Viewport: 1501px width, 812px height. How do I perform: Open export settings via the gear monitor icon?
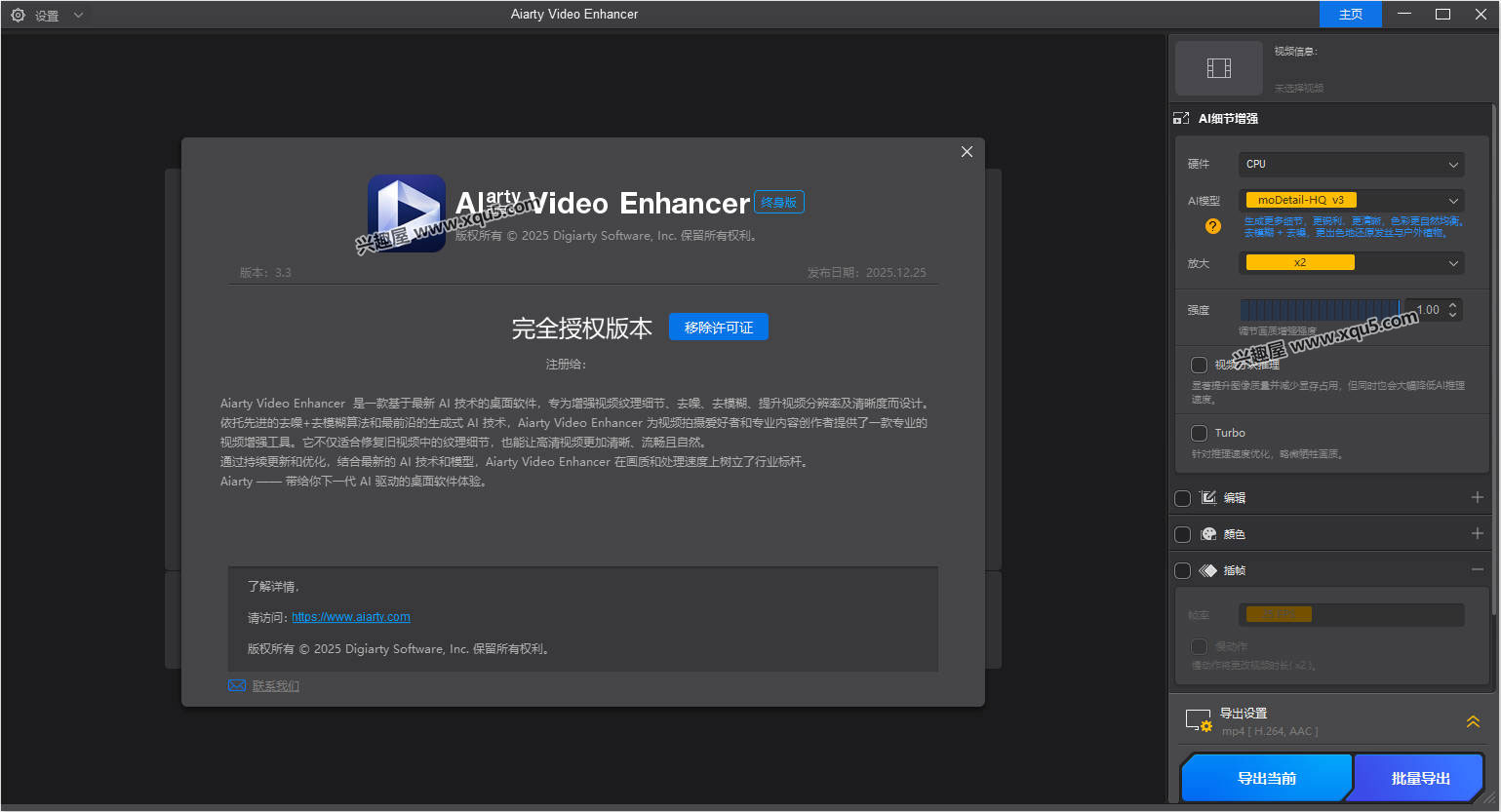pyautogui.click(x=1199, y=719)
